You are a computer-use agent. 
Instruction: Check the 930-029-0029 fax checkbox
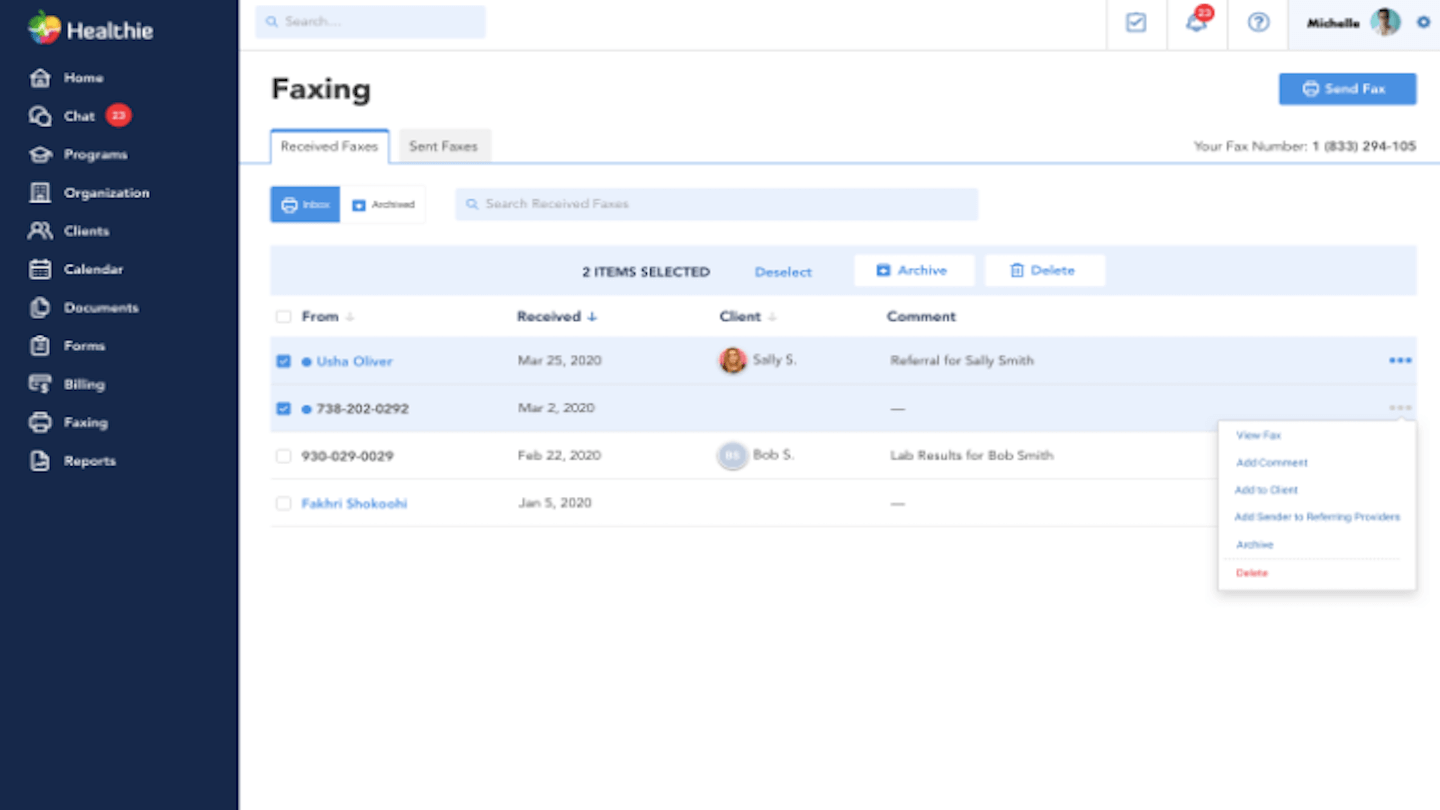[x=283, y=456]
